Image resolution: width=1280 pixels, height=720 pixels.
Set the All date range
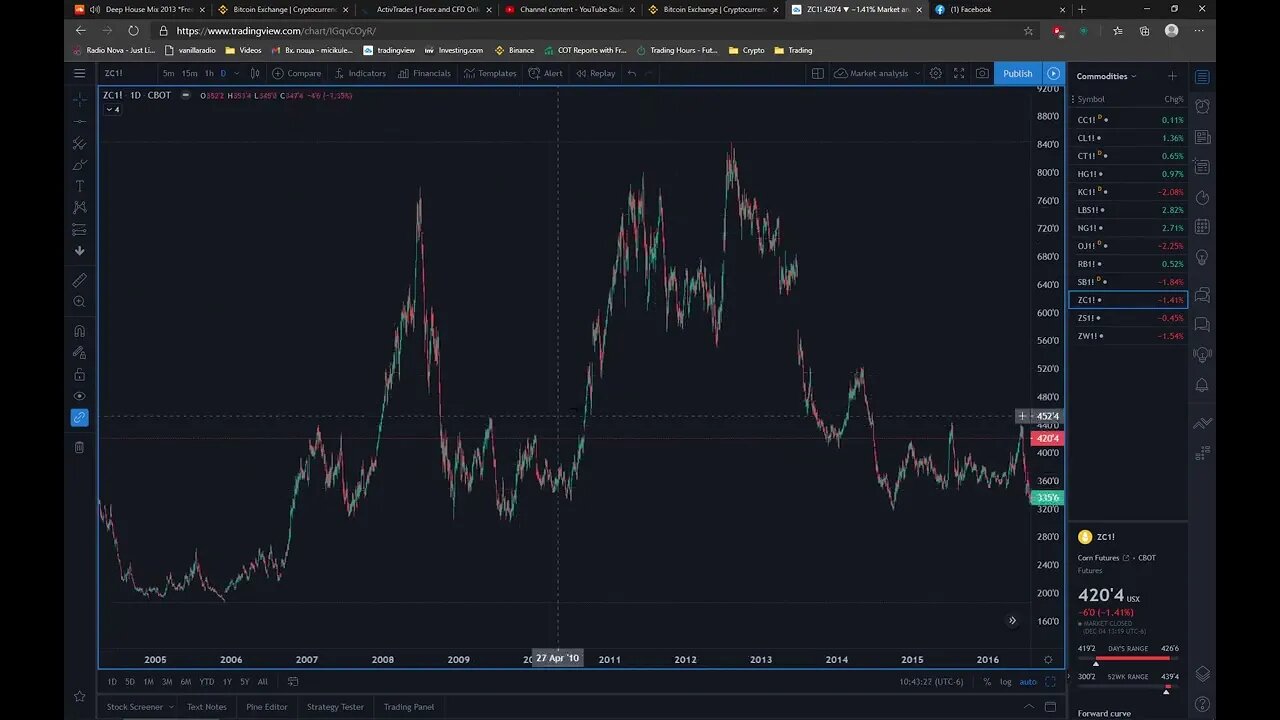263,682
